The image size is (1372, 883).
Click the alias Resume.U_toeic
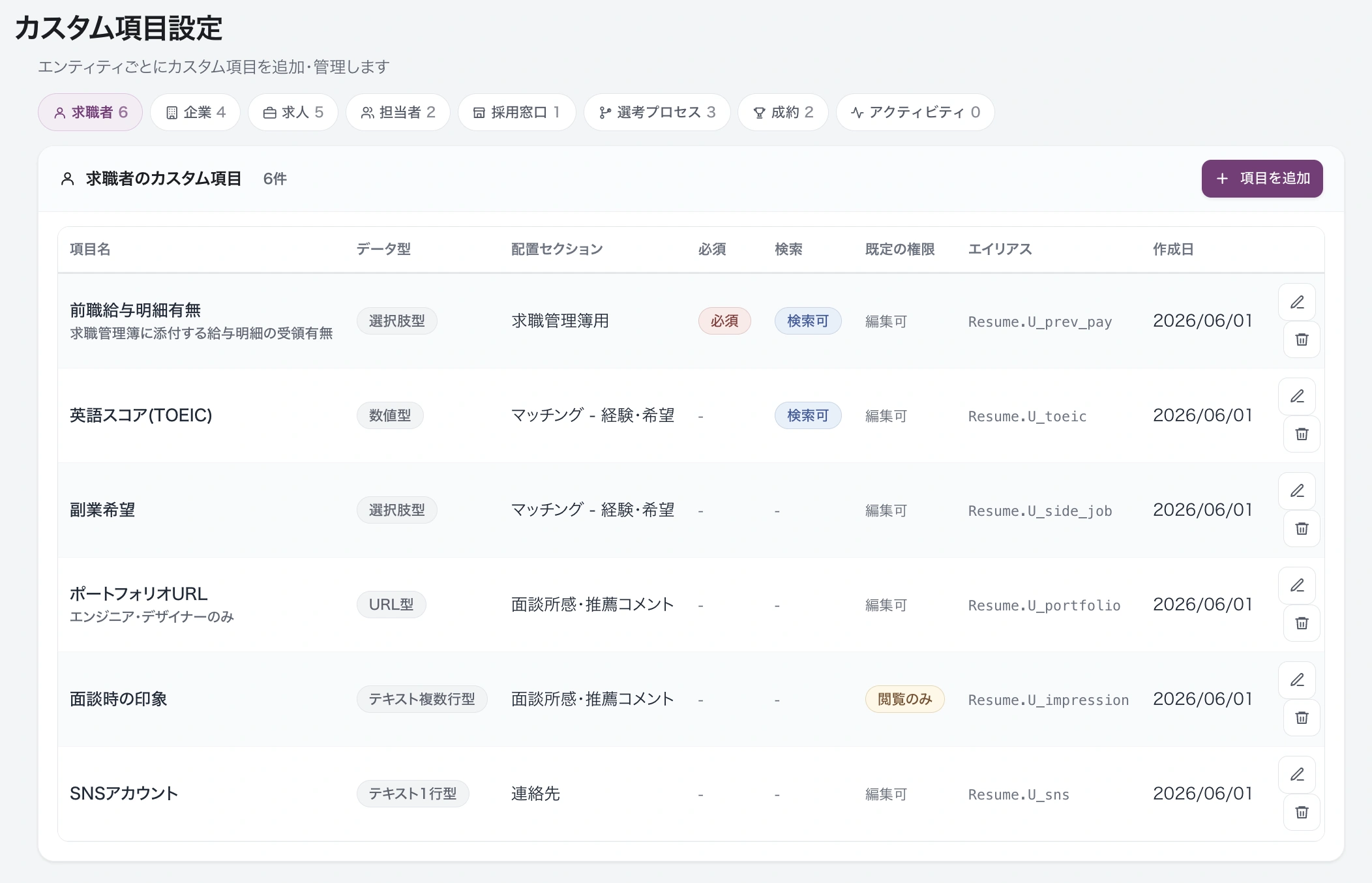(1027, 416)
